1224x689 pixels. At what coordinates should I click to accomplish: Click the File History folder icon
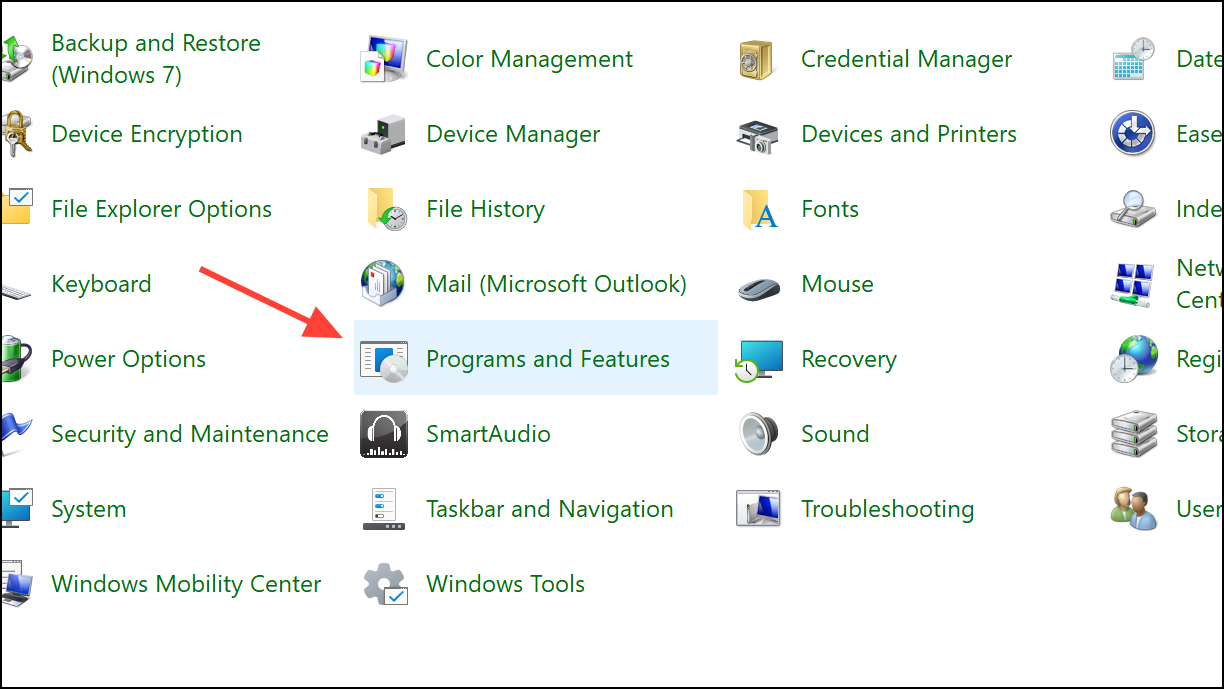[x=387, y=209]
